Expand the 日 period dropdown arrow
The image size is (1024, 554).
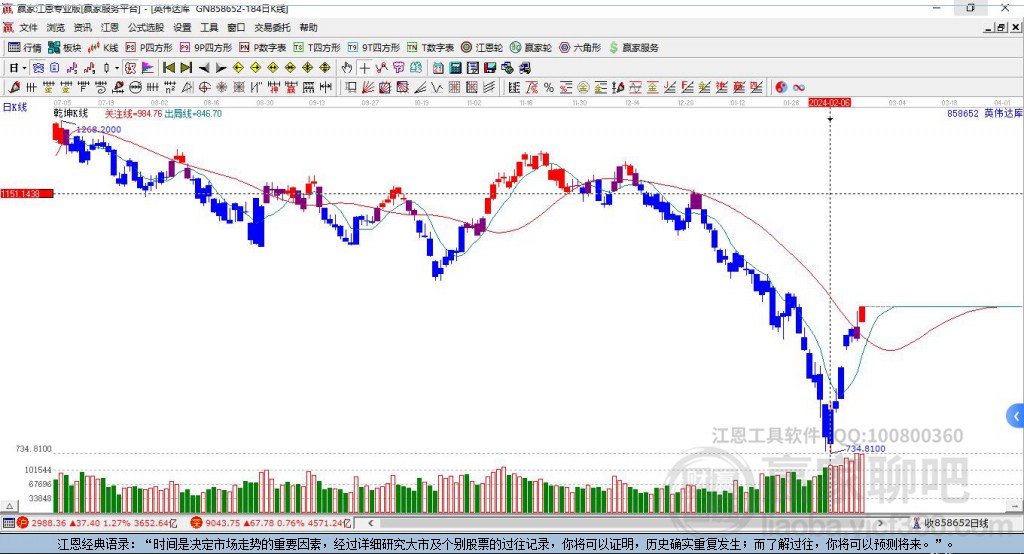(x=24, y=68)
